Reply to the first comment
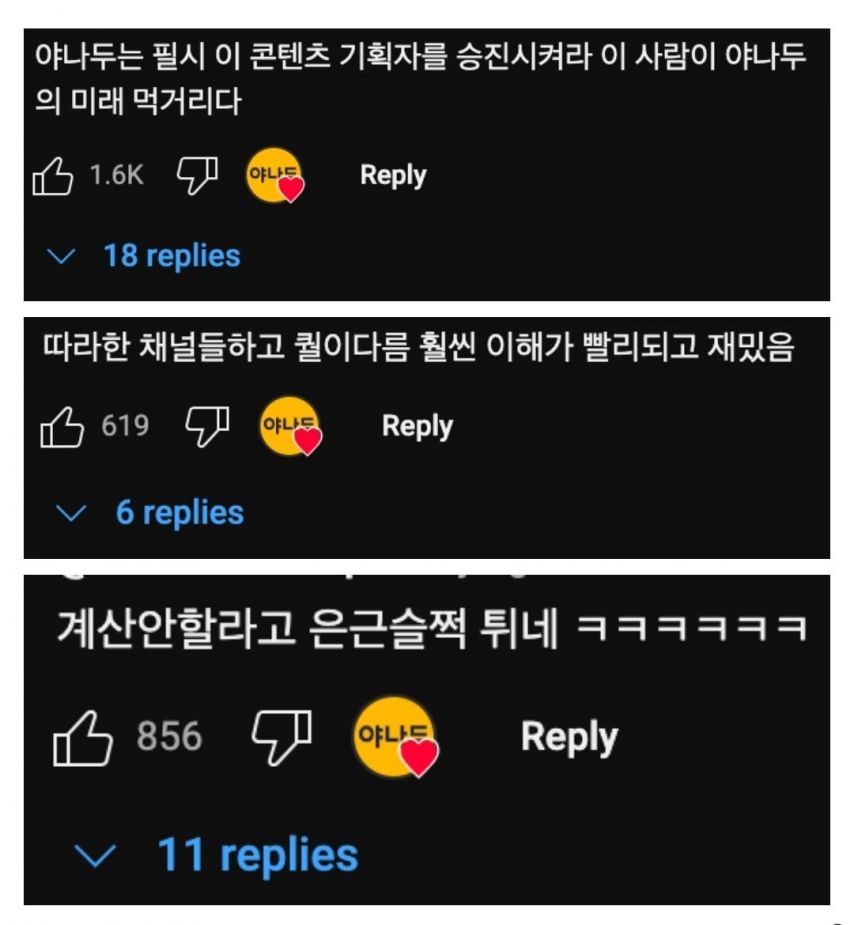 [x=393, y=175]
